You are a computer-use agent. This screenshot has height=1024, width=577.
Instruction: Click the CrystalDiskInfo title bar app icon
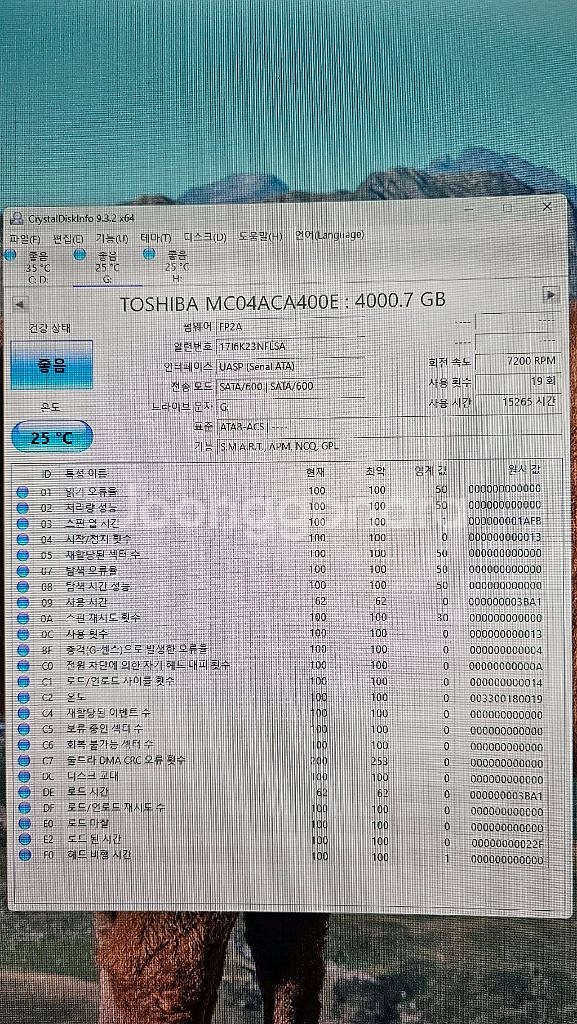(16, 218)
